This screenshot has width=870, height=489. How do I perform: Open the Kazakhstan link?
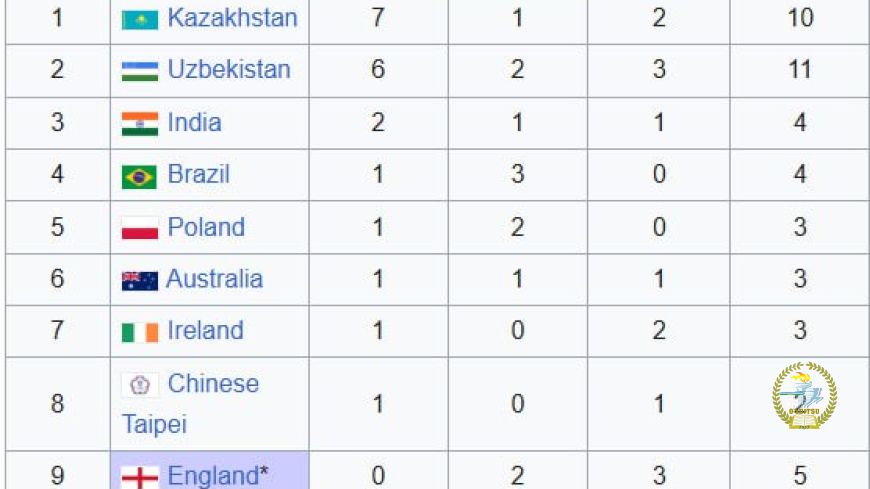click(232, 18)
